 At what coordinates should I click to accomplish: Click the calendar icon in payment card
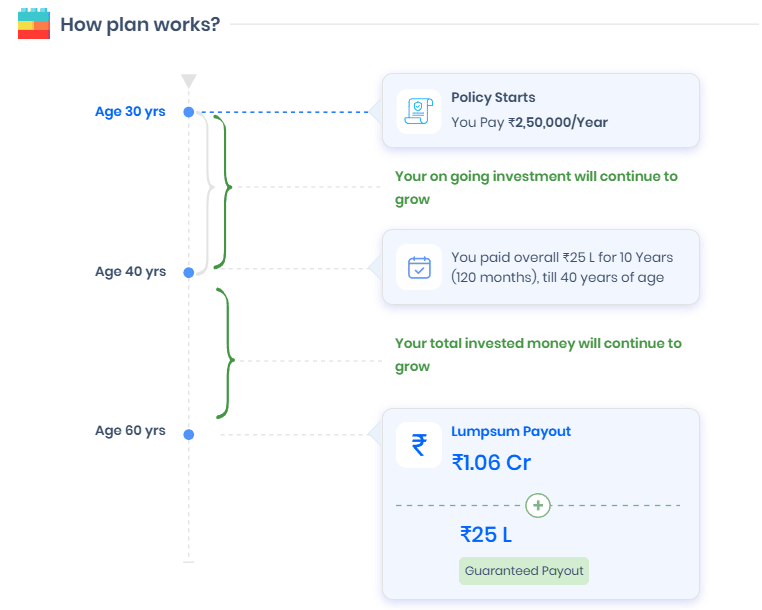(x=418, y=267)
